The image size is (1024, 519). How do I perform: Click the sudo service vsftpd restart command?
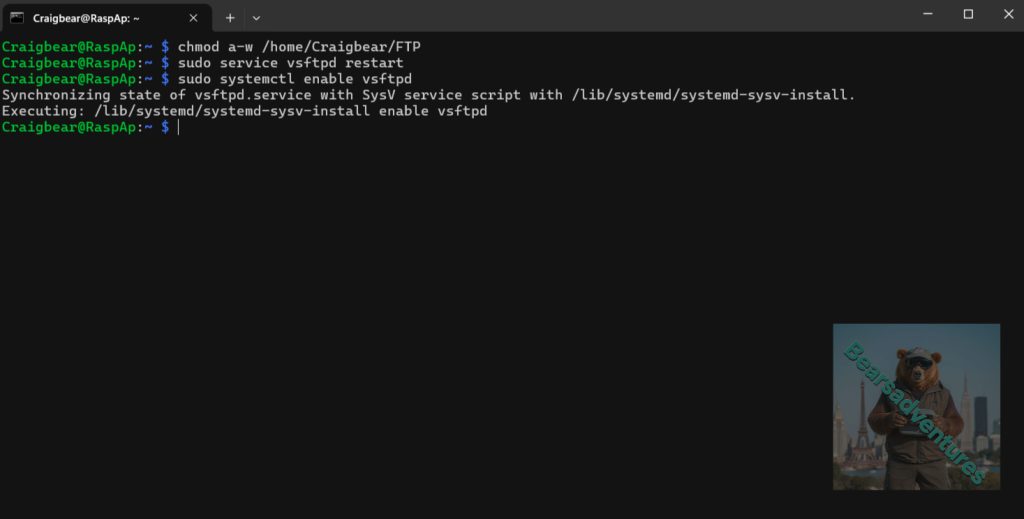click(290, 63)
